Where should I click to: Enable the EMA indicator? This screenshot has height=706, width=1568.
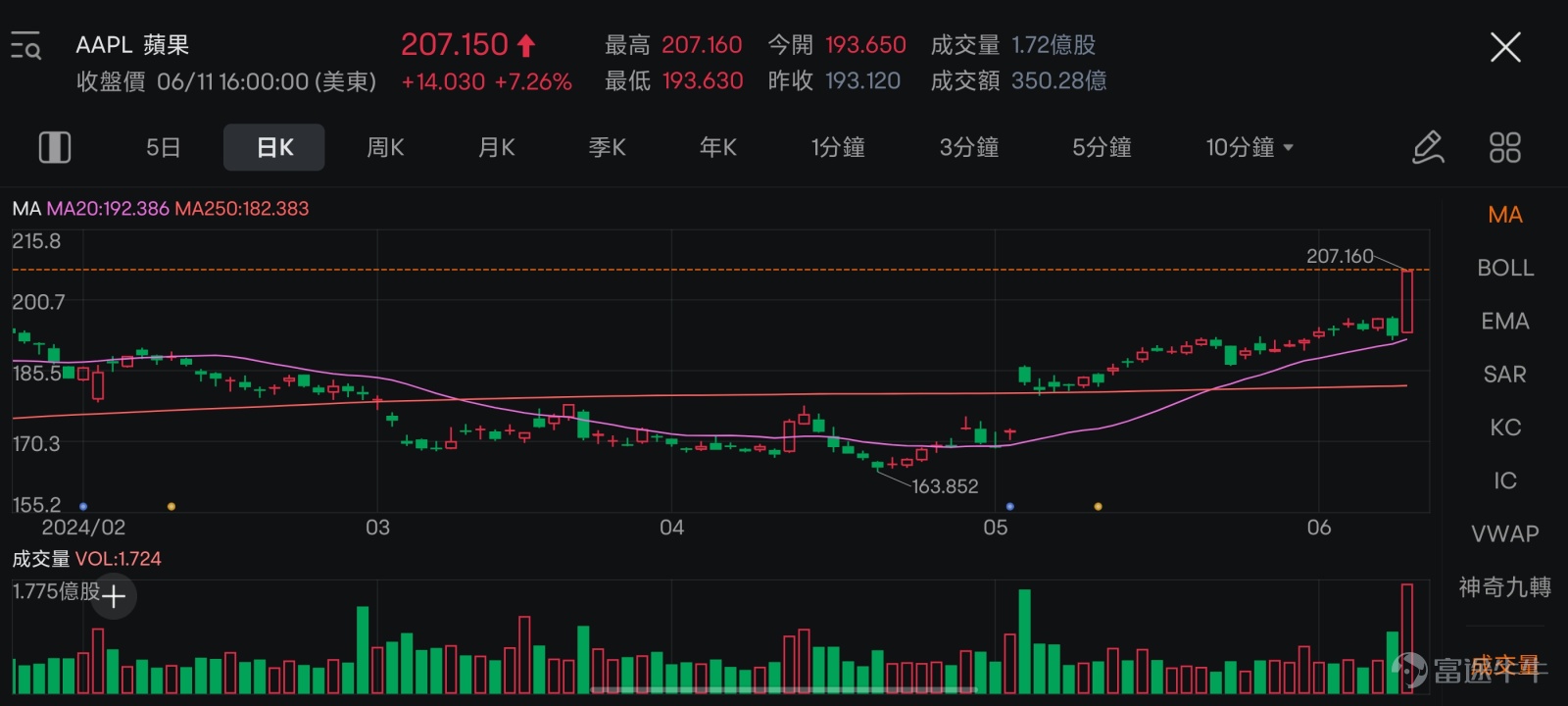click(1505, 321)
